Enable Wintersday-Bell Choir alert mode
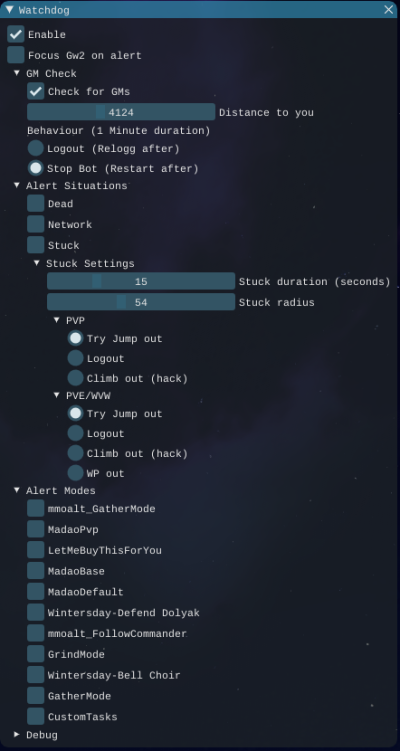This screenshot has width=400, height=751. coord(35,675)
